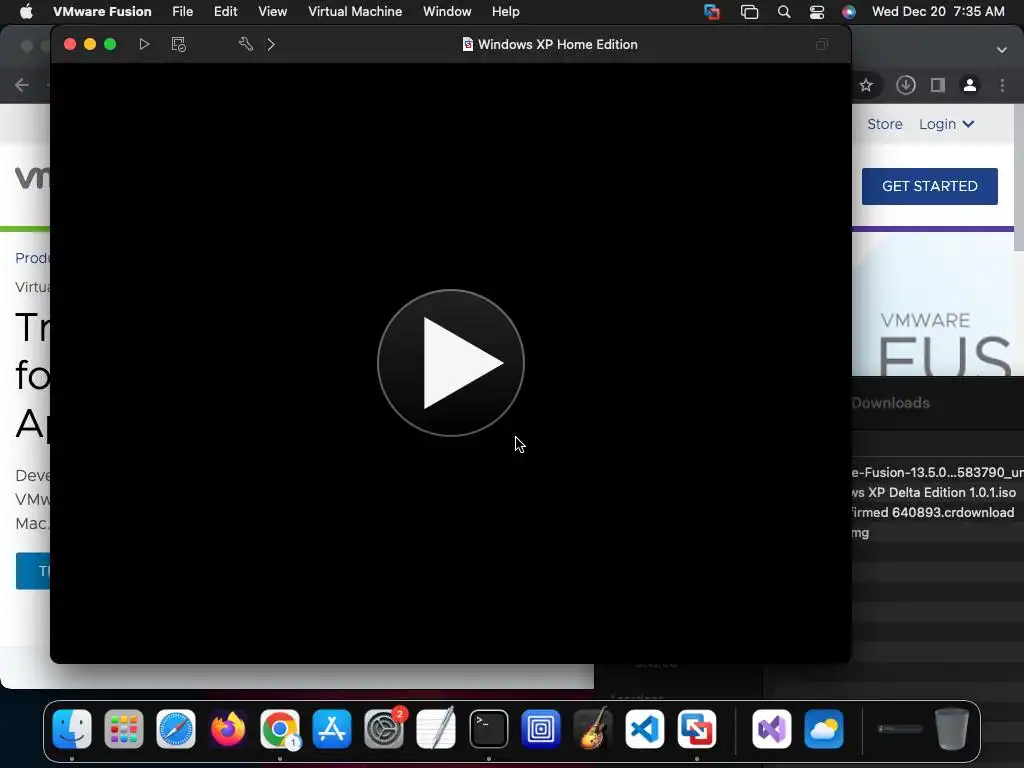Image resolution: width=1024 pixels, height=768 pixels.
Task: Open the Help menu
Action: [x=505, y=12]
